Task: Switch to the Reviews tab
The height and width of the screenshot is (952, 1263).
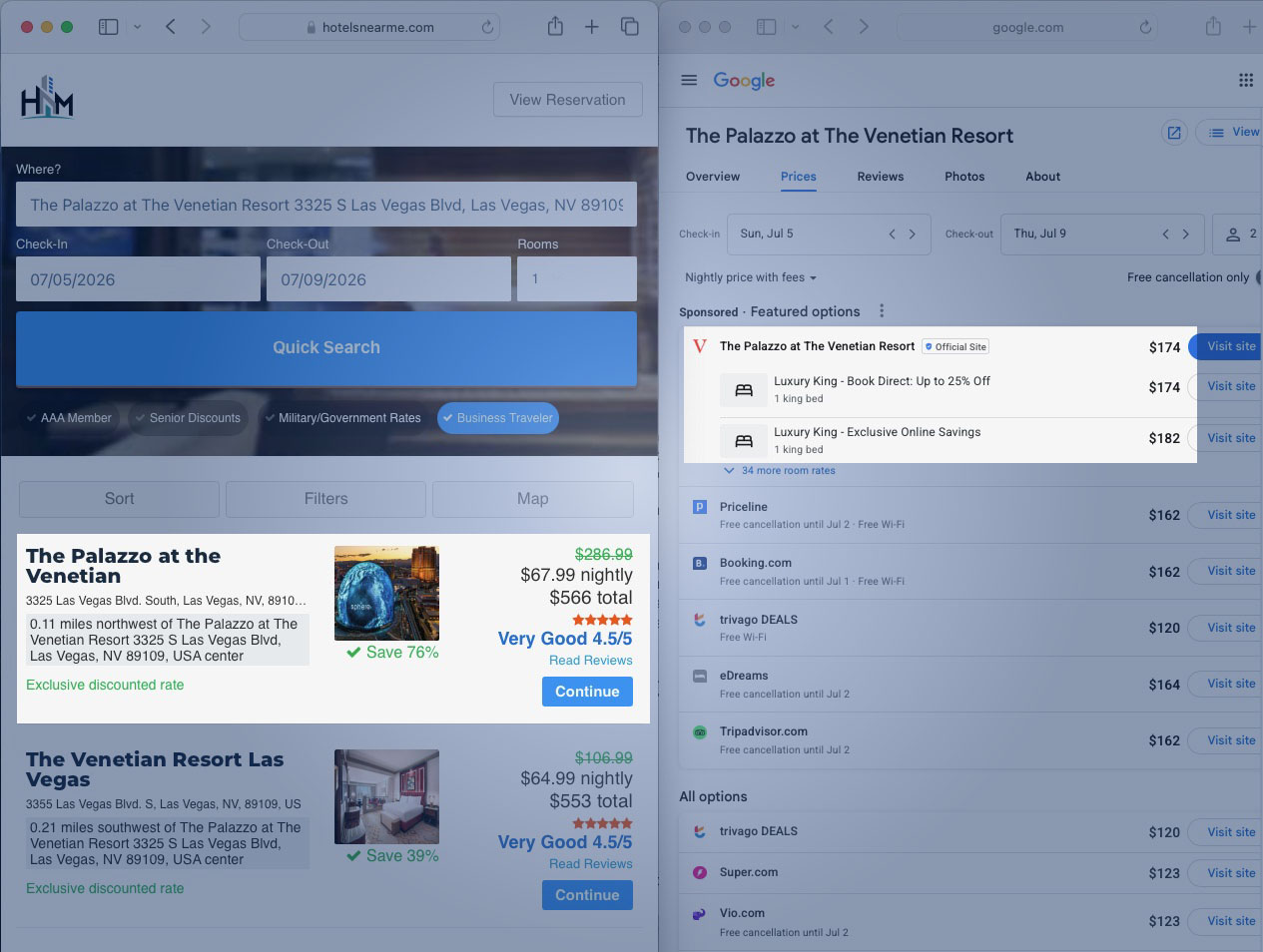Action: click(x=881, y=177)
